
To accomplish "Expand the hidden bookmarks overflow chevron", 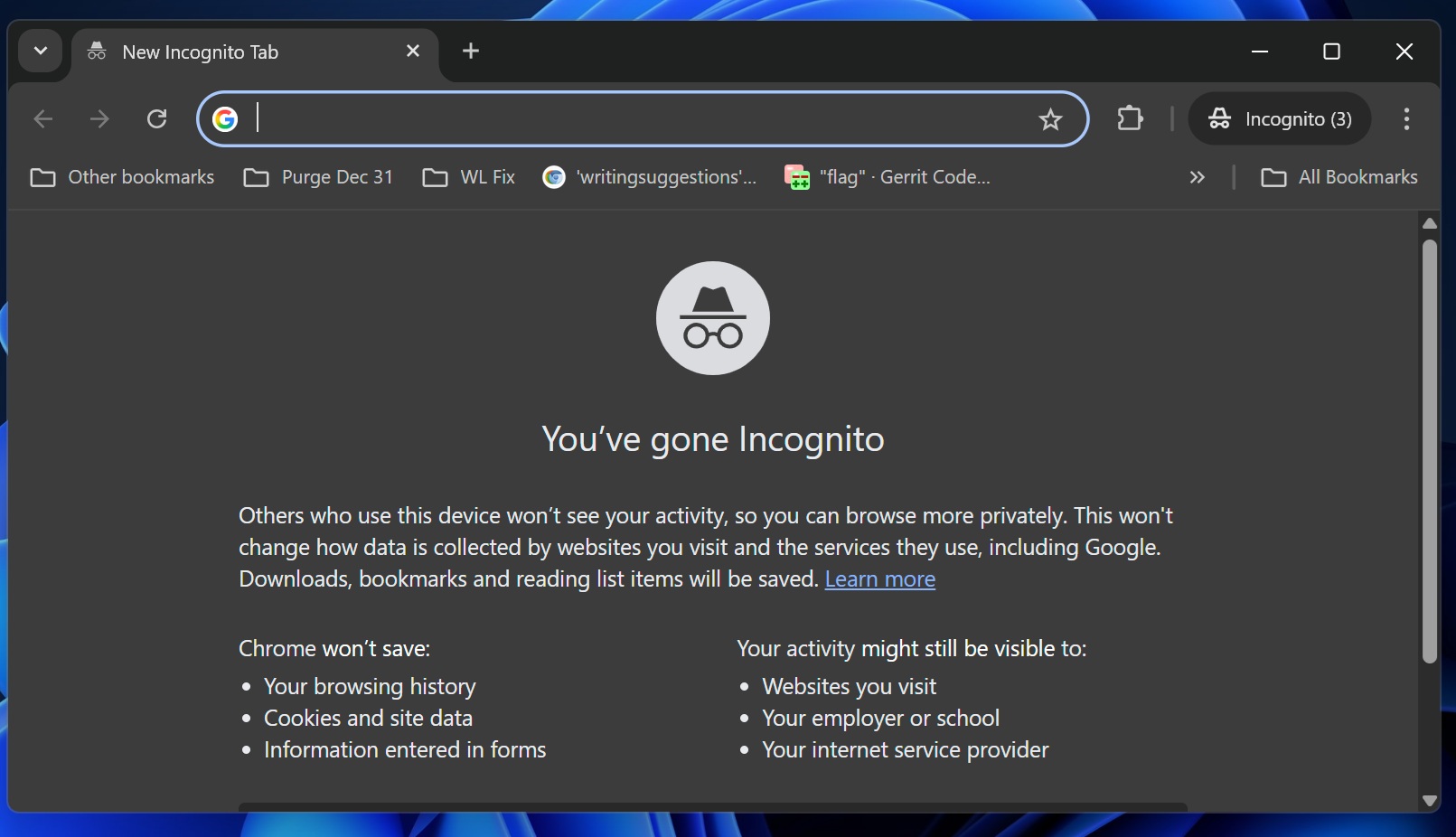I will click(x=1197, y=177).
